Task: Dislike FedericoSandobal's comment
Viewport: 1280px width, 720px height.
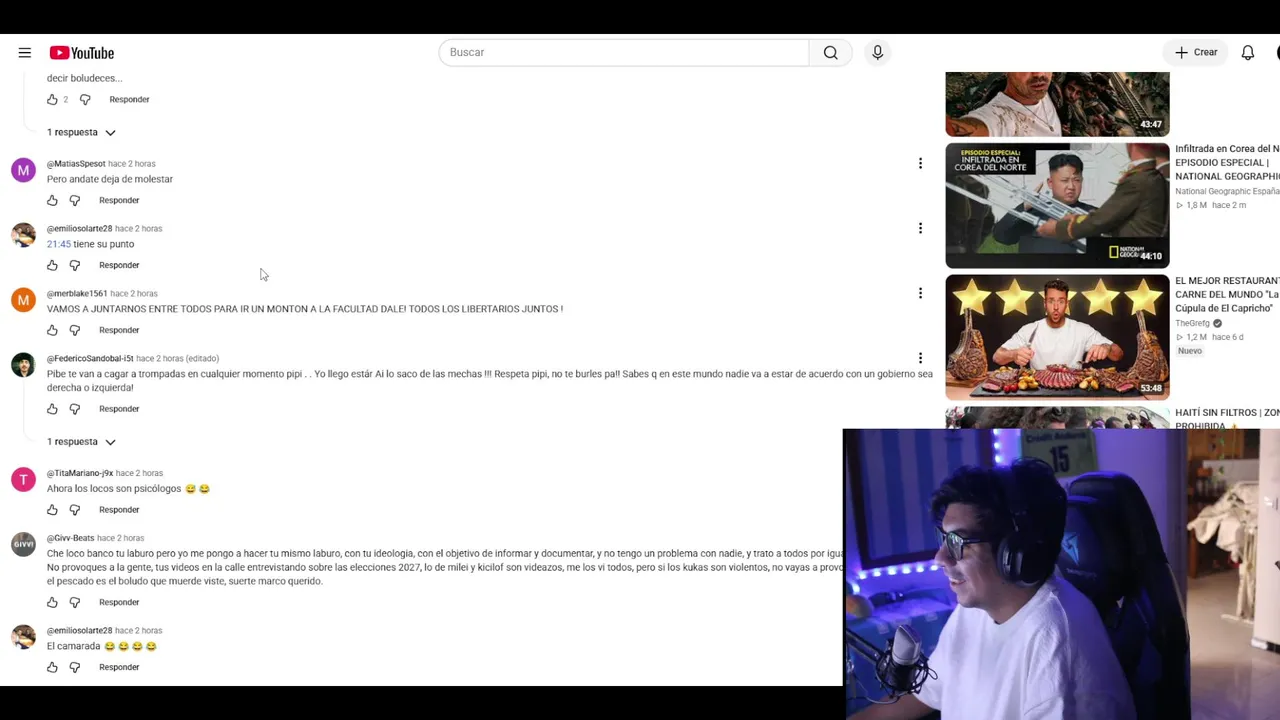Action: coord(74,409)
